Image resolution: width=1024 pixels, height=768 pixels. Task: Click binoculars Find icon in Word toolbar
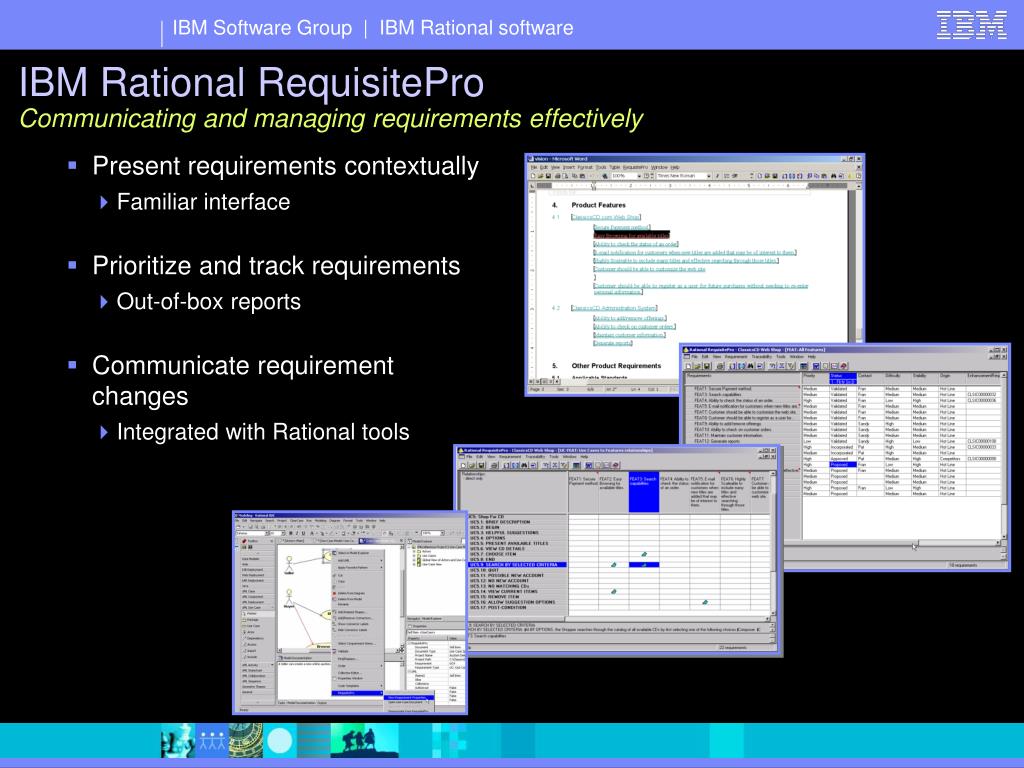(834, 176)
